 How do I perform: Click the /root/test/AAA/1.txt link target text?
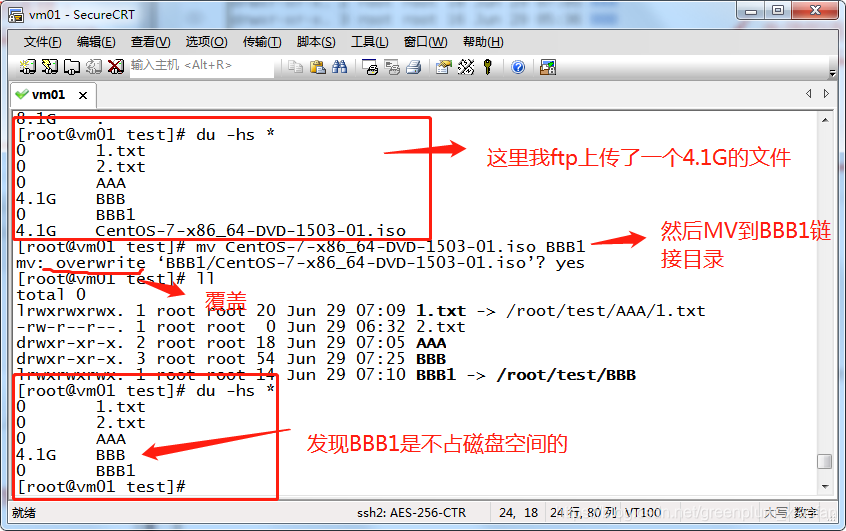(605, 311)
